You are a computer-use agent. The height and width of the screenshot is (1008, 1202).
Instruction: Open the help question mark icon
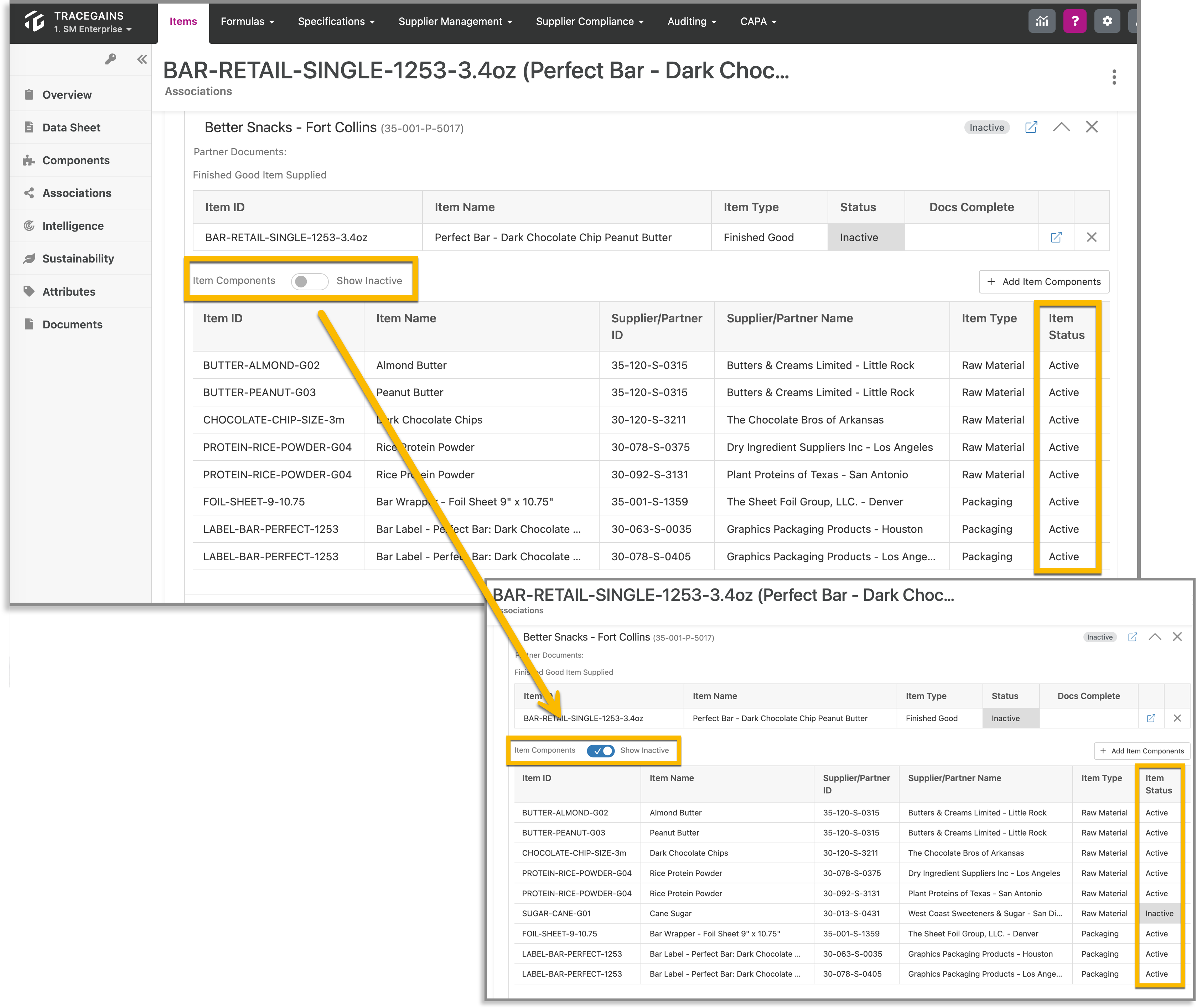coord(1074,21)
